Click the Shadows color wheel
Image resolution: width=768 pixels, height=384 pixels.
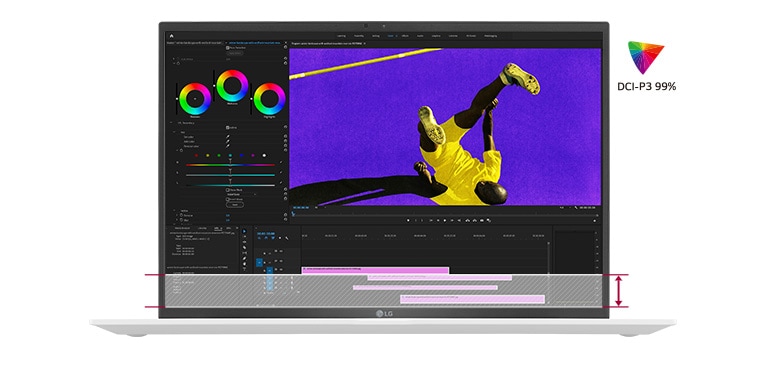195,99
